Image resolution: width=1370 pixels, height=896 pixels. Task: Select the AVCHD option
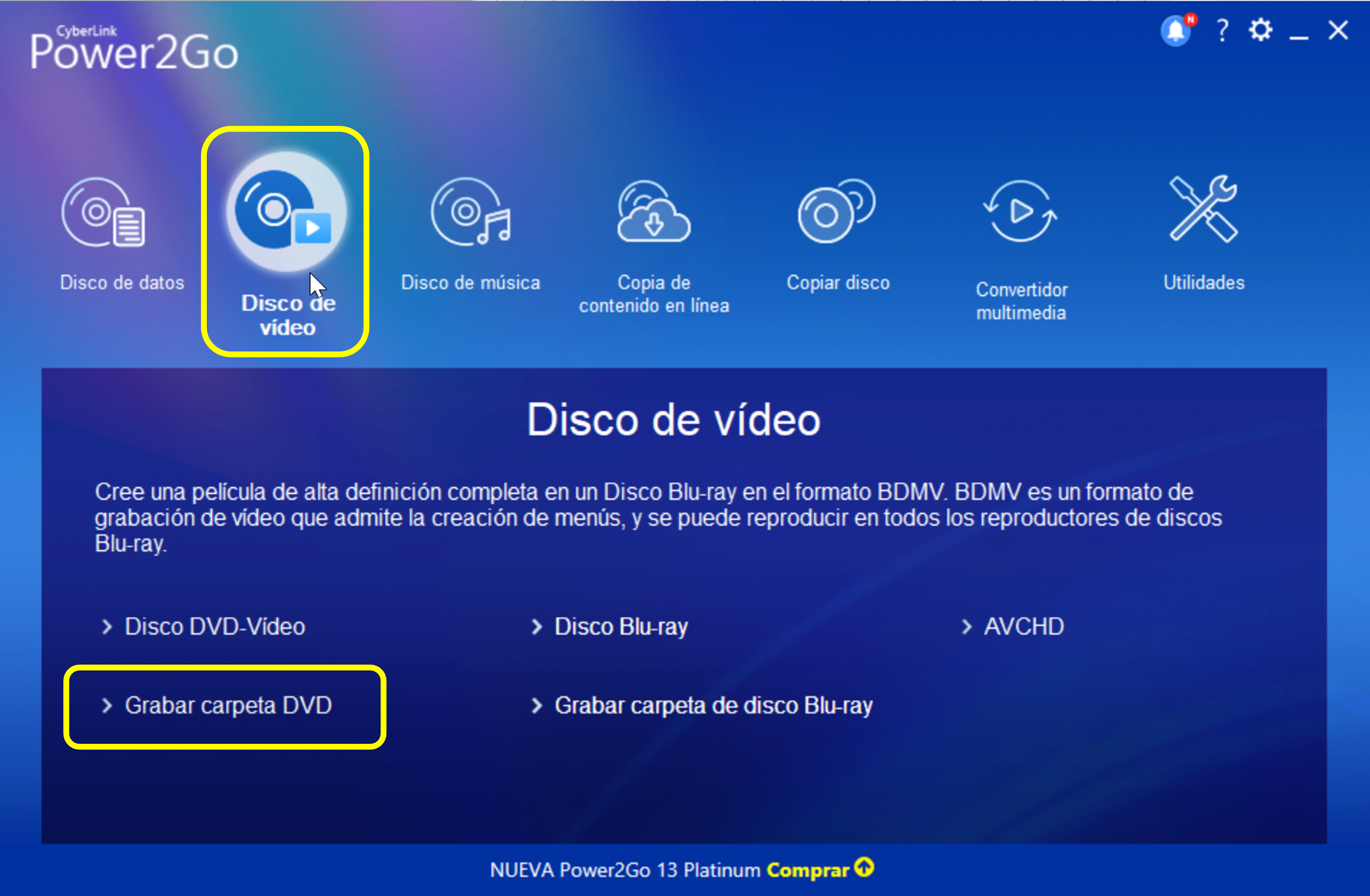pos(1024,627)
